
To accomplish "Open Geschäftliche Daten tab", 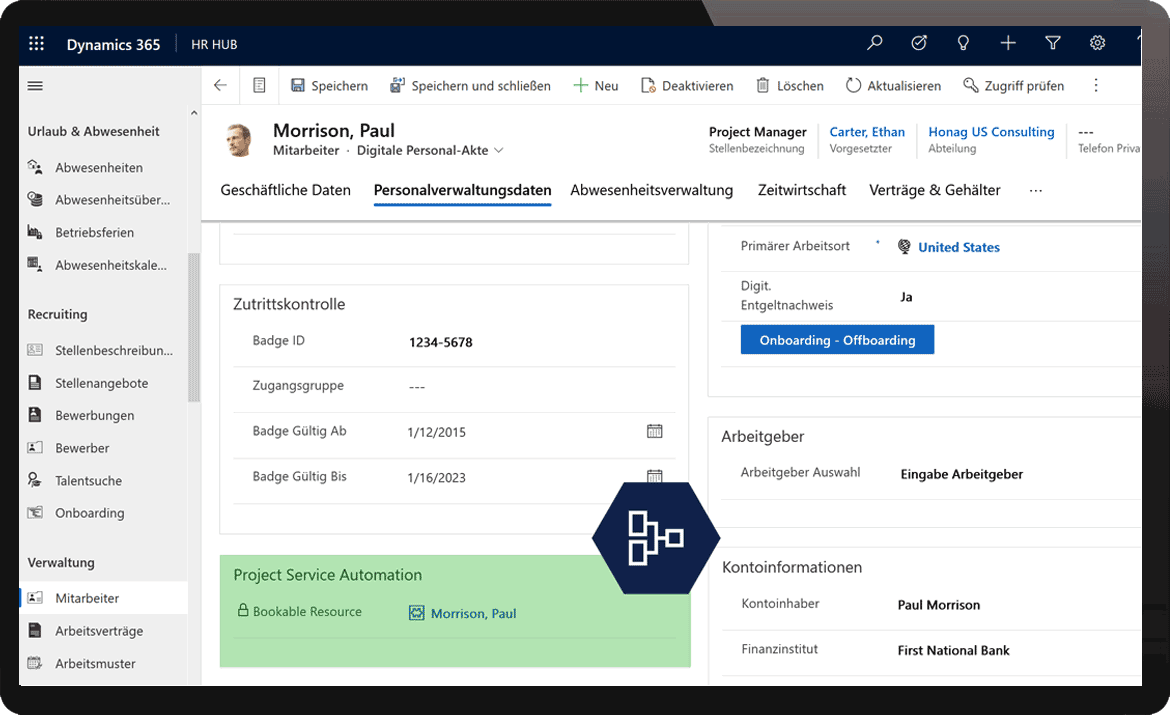I will click(285, 190).
